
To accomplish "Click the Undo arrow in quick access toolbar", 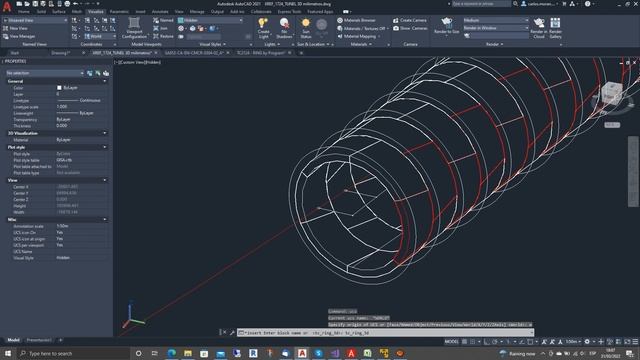I will (x=76, y=4).
